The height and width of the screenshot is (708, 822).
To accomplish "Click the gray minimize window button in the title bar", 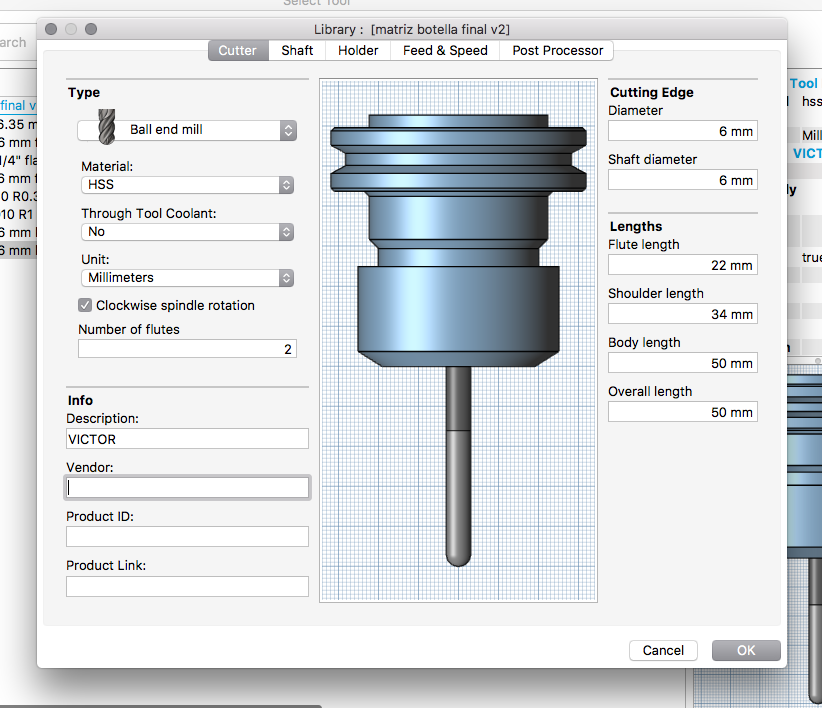I will coord(71,29).
